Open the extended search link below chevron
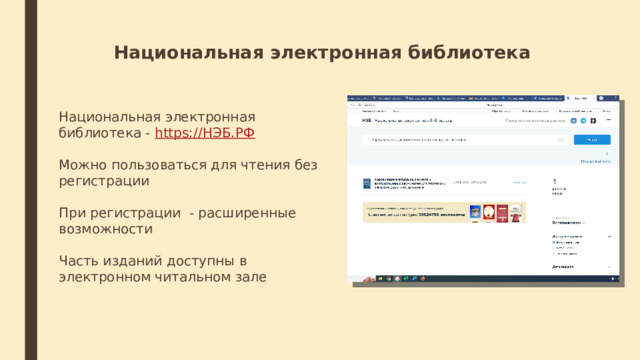 pos(596,162)
